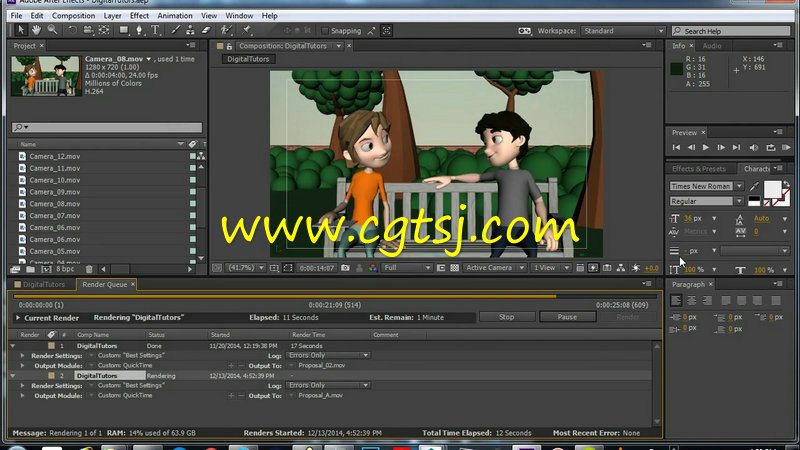The width and height of the screenshot is (800, 450).
Task: Select the Roto Brush tool
Action: click(x=226, y=31)
